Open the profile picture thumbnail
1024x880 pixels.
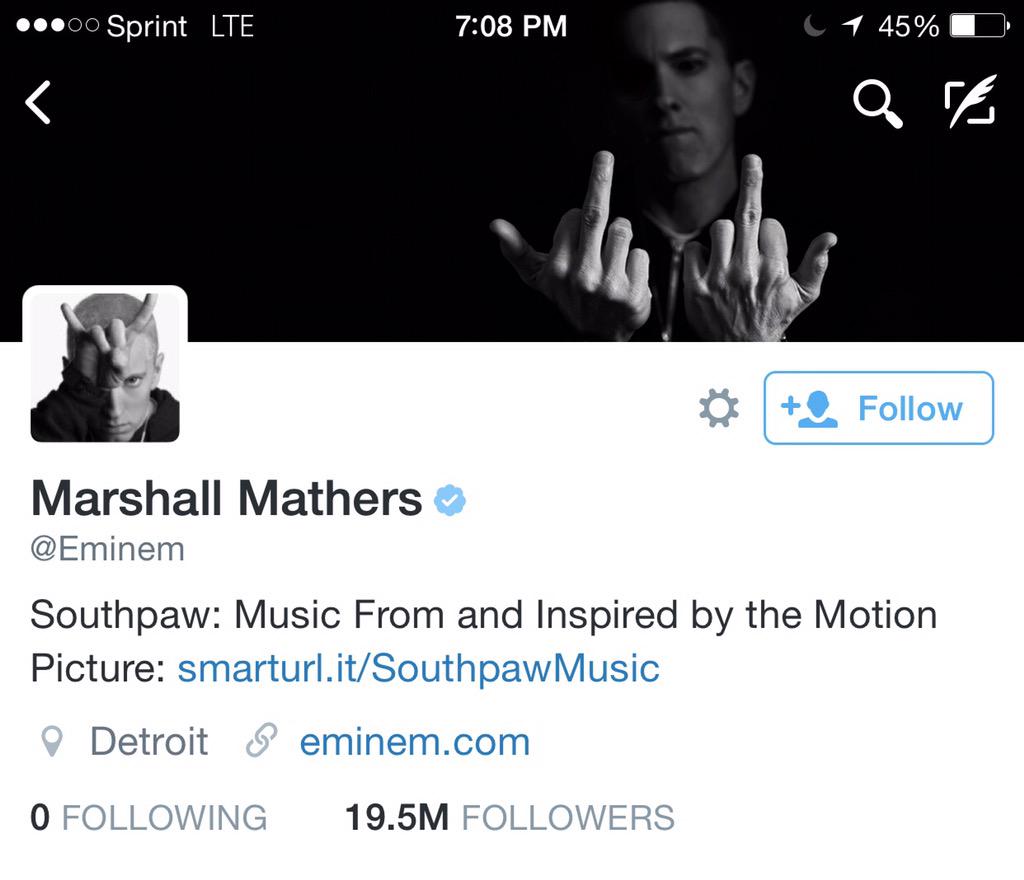105,366
